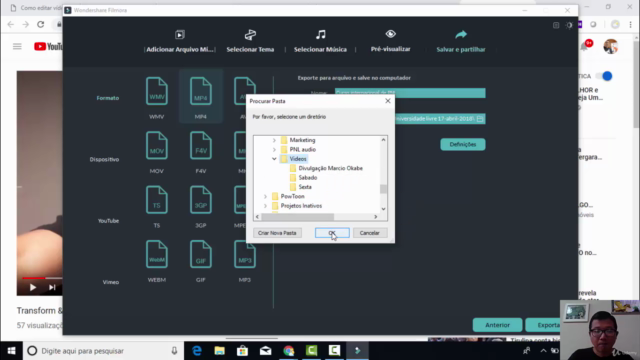This screenshot has width=640, height=360.
Task: Click the taskbar search box
Action: pos(103,351)
